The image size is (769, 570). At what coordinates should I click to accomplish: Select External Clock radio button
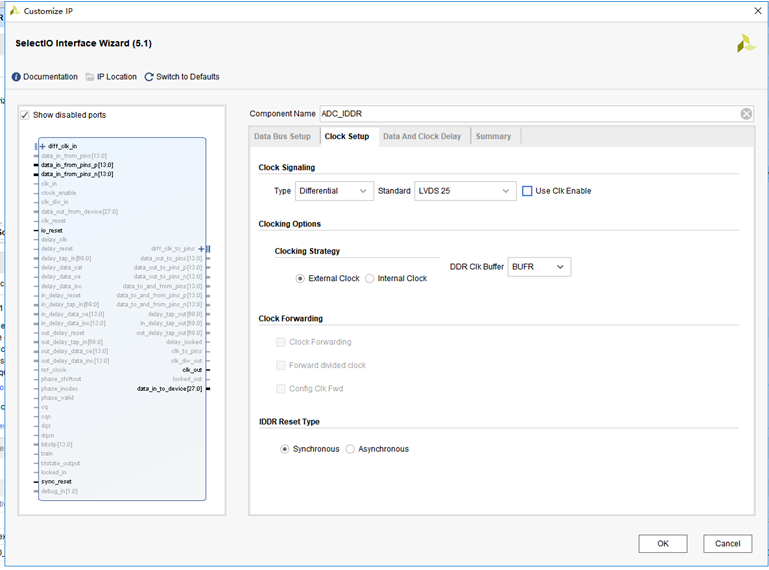[300, 279]
